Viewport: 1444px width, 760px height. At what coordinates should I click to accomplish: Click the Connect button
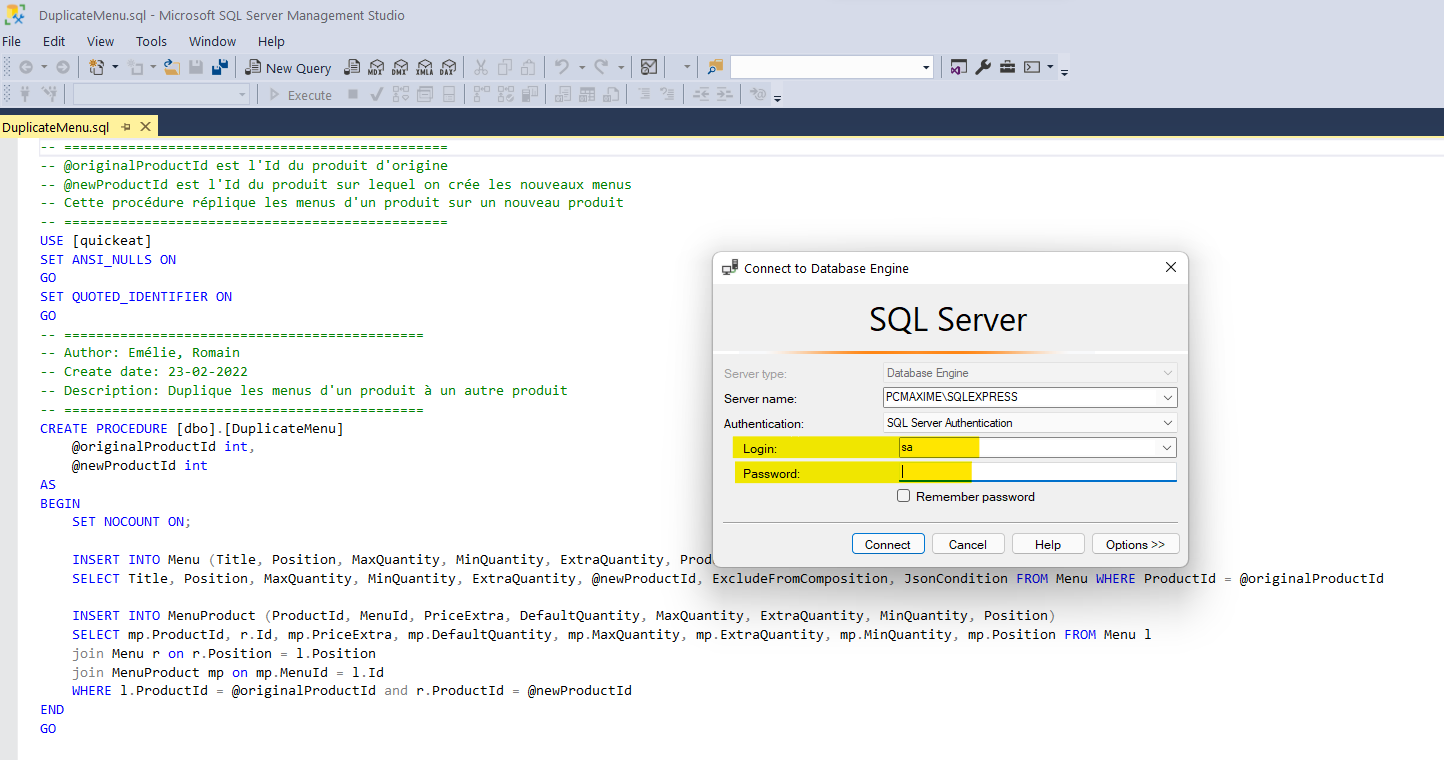888,544
